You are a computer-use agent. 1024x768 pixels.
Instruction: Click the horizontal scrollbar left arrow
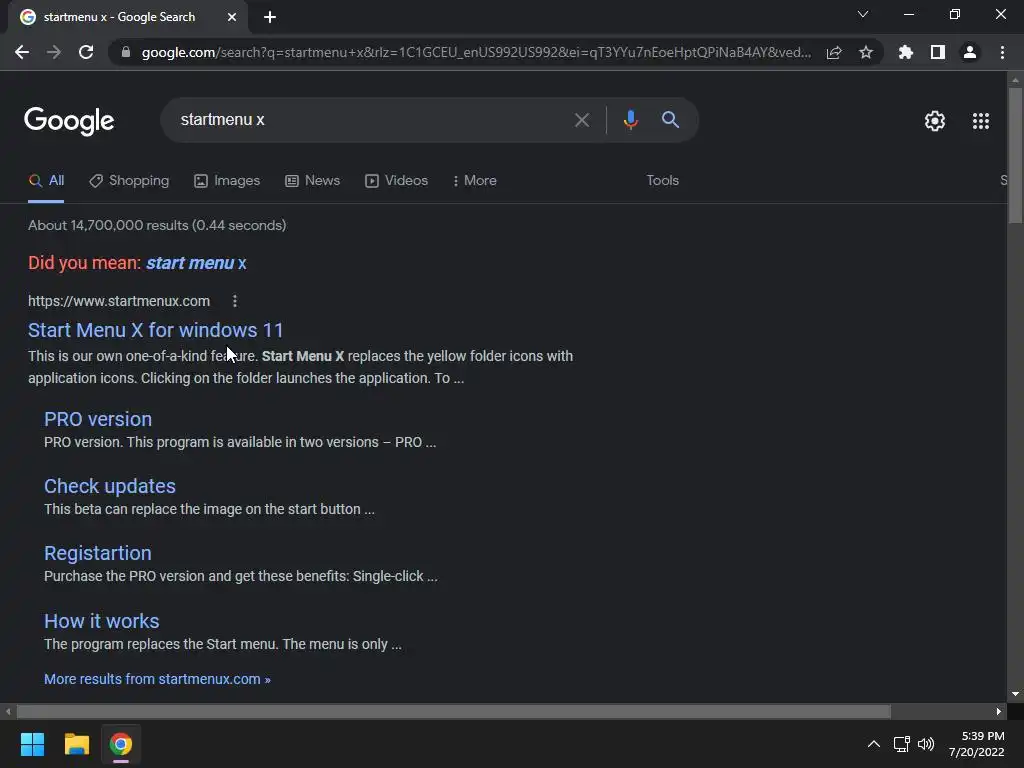[7, 711]
